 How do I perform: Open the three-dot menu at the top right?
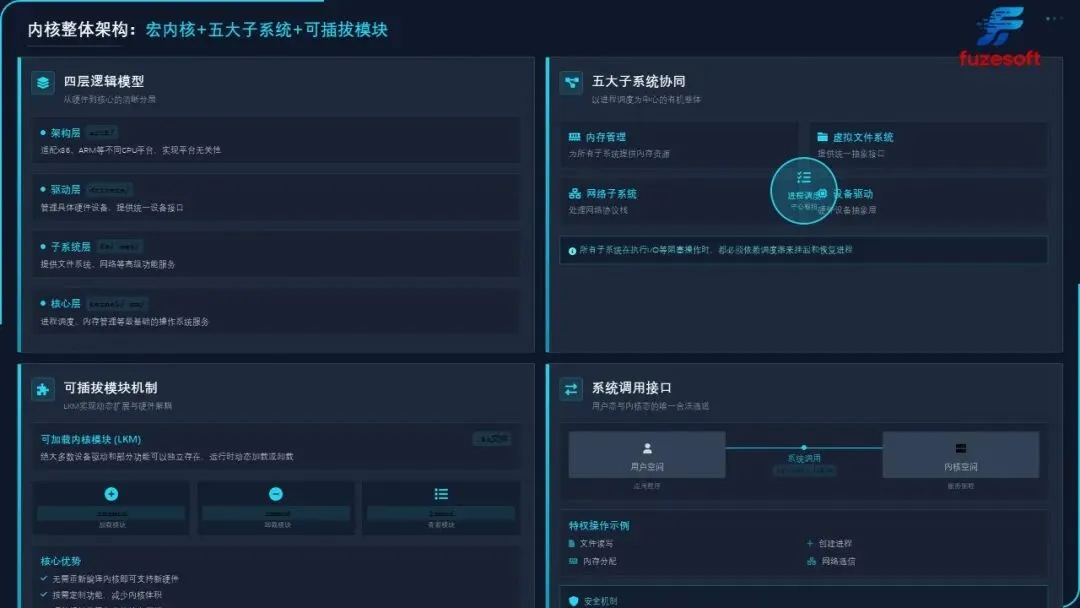[x=1054, y=19]
